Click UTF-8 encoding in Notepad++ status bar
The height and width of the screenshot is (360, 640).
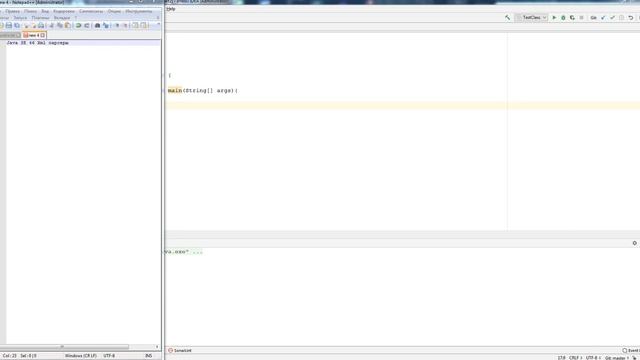[109, 356]
